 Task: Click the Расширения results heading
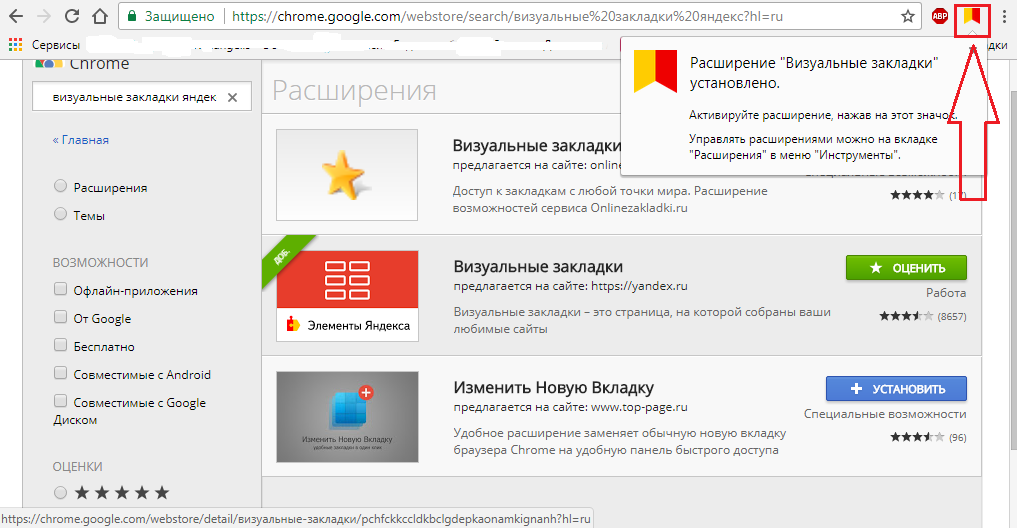[x=354, y=90]
